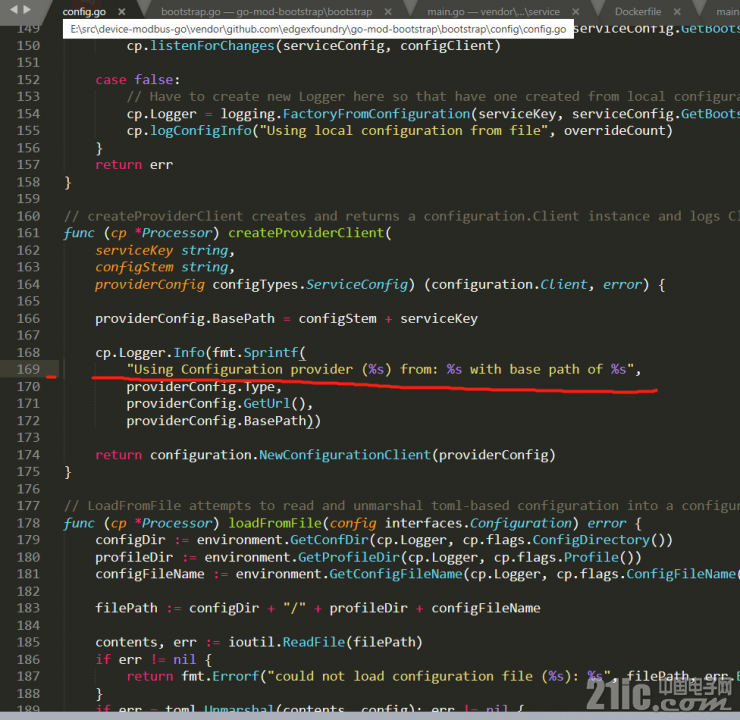
Task: Click 'configStem string,' parameter on line 163
Action: [165, 267]
